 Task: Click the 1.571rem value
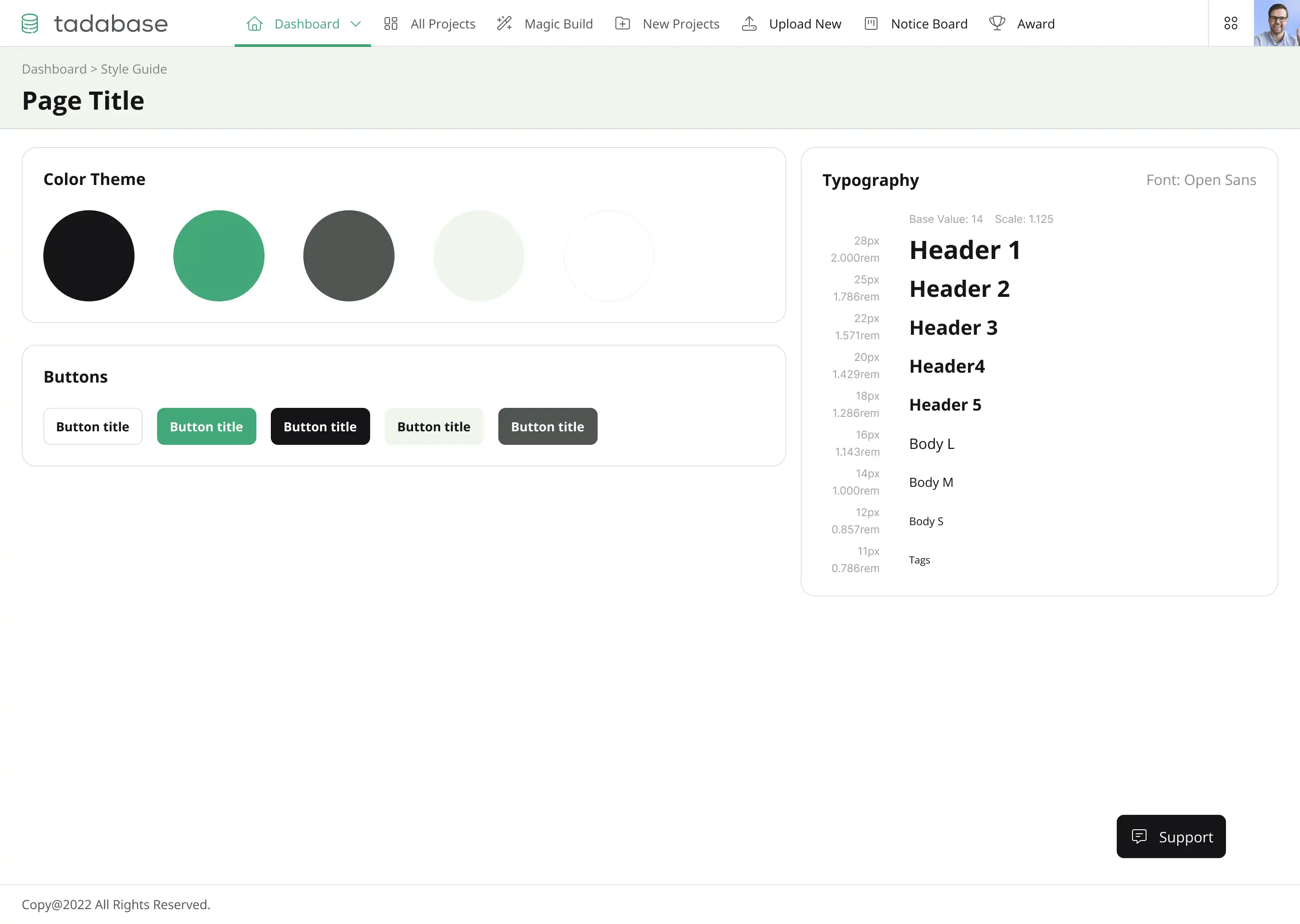857,335
